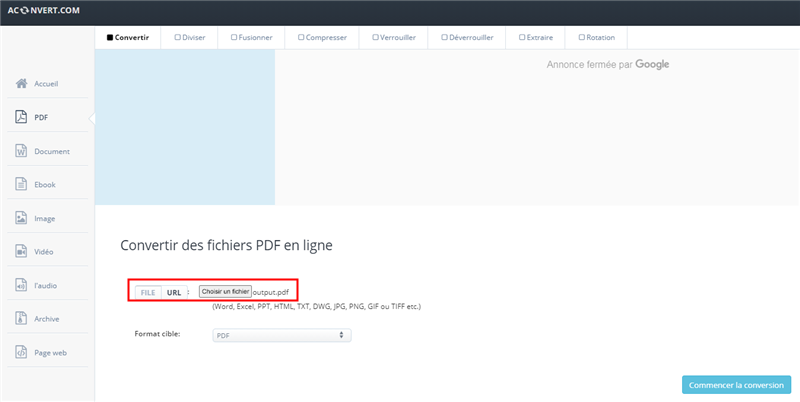Click the Accueil home icon
The image size is (800, 402).
coord(21,83)
